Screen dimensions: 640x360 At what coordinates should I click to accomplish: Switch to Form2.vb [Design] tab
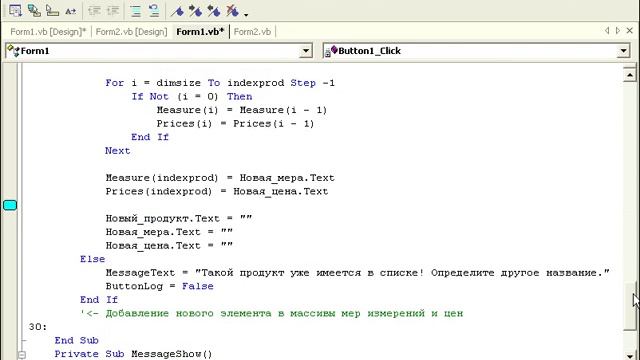131,31
